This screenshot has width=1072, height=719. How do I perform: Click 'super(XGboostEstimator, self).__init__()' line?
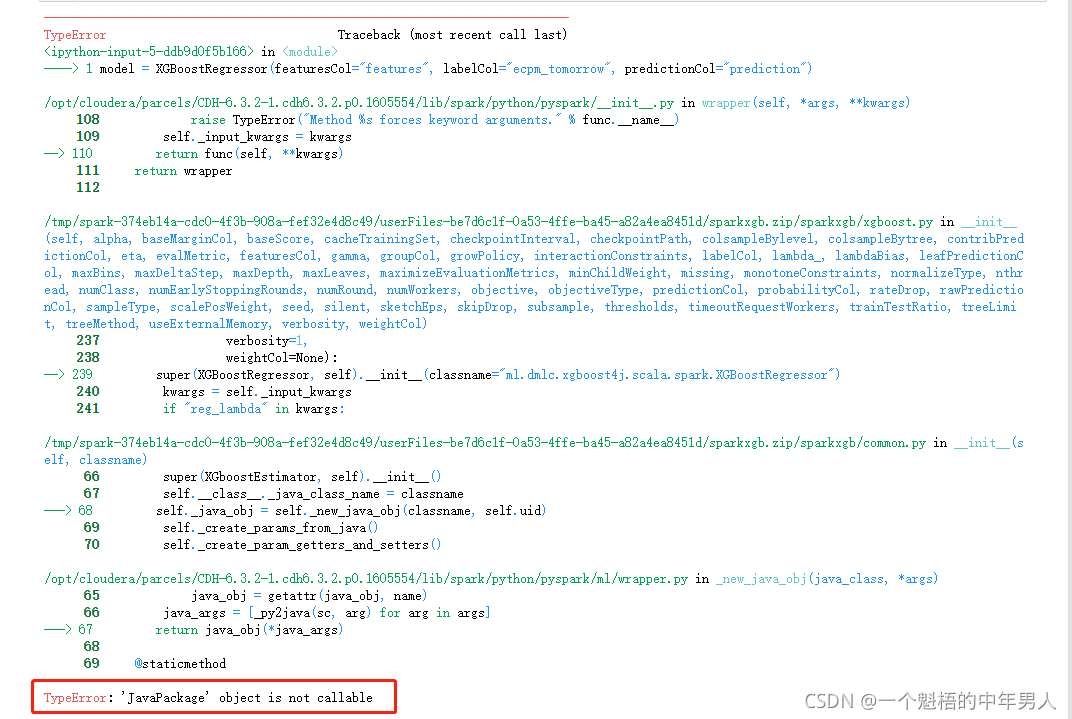click(x=302, y=476)
